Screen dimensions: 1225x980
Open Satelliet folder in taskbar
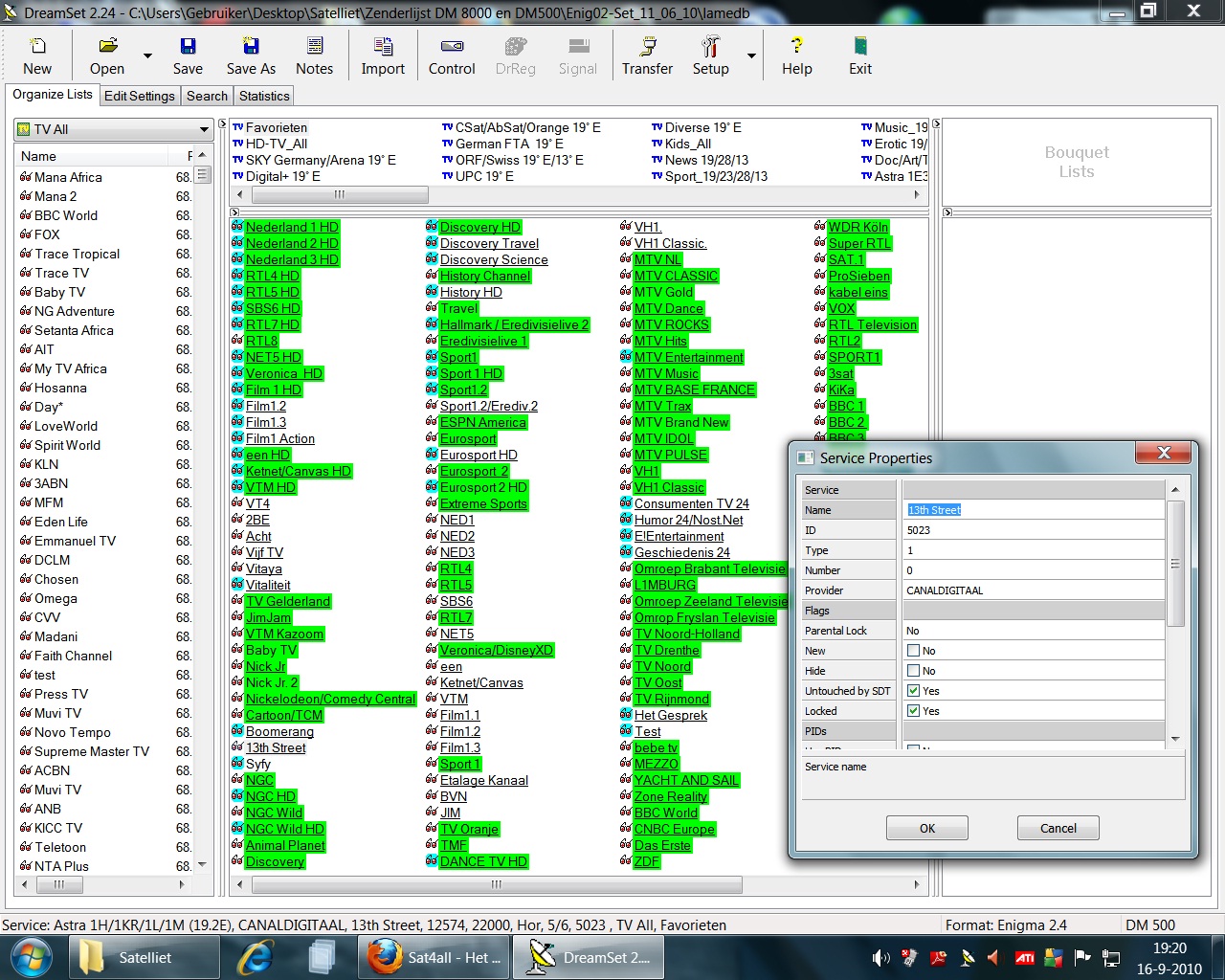coord(145,957)
